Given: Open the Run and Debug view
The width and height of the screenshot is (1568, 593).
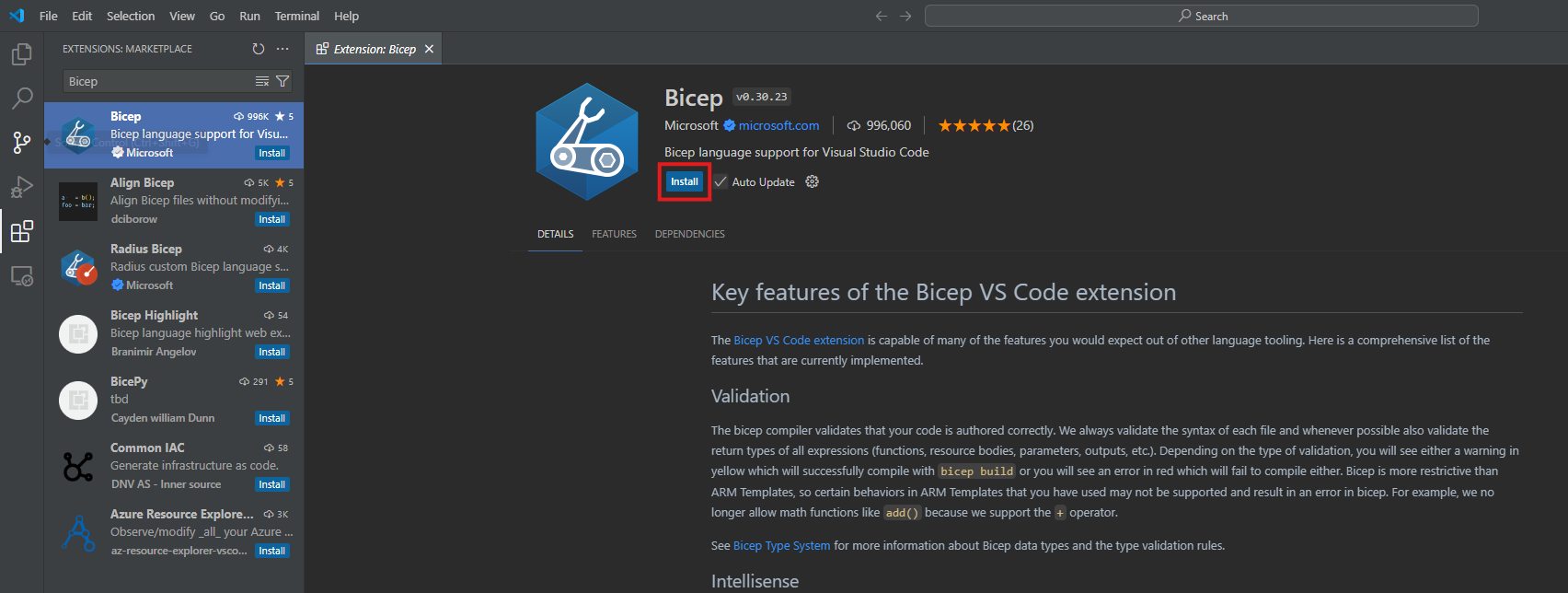Looking at the screenshot, I should point(21,187).
